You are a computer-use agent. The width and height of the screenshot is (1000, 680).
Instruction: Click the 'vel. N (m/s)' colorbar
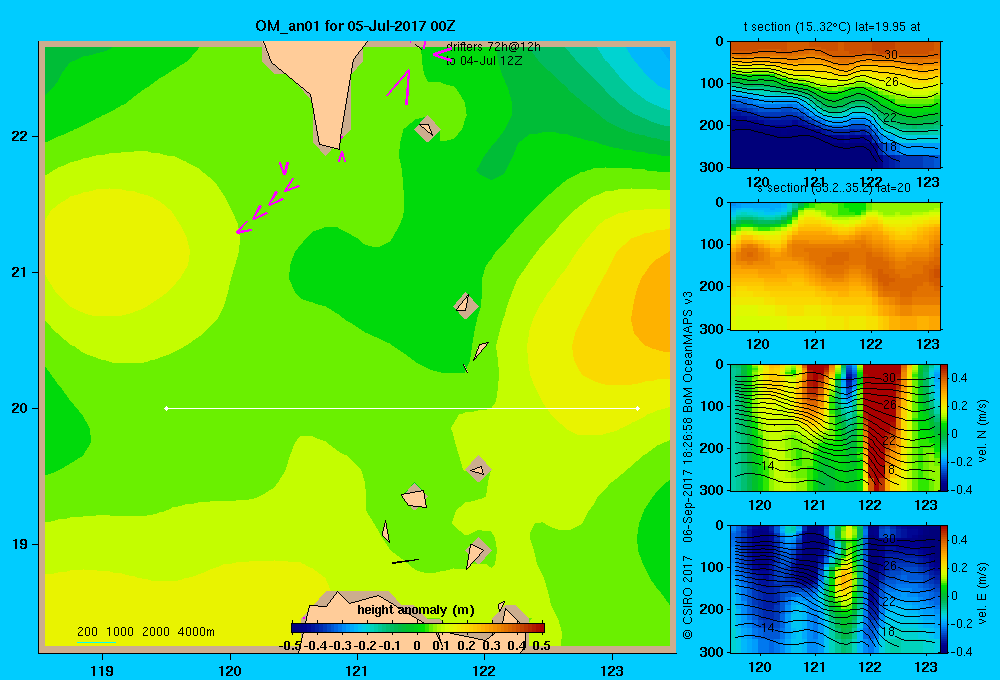[x=945, y=427]
